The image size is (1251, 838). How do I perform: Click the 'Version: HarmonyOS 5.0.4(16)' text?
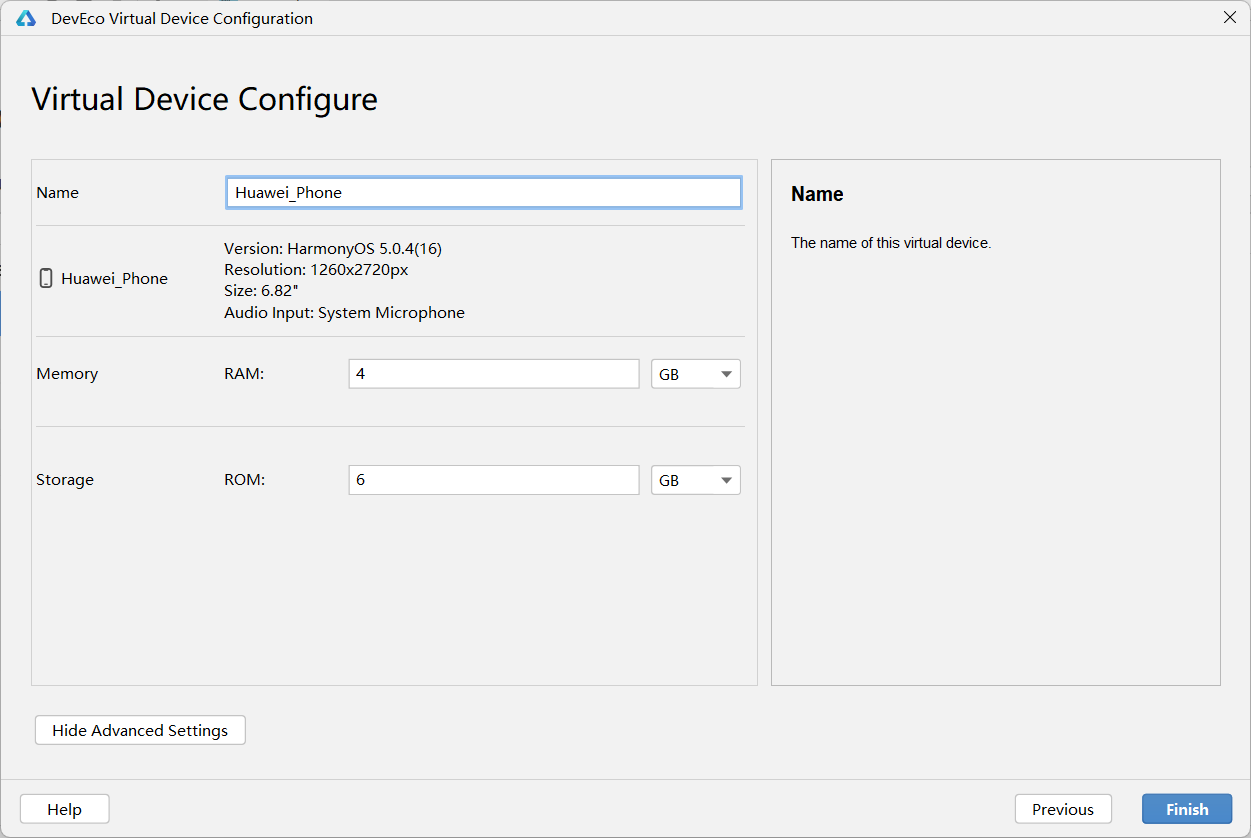333,248
